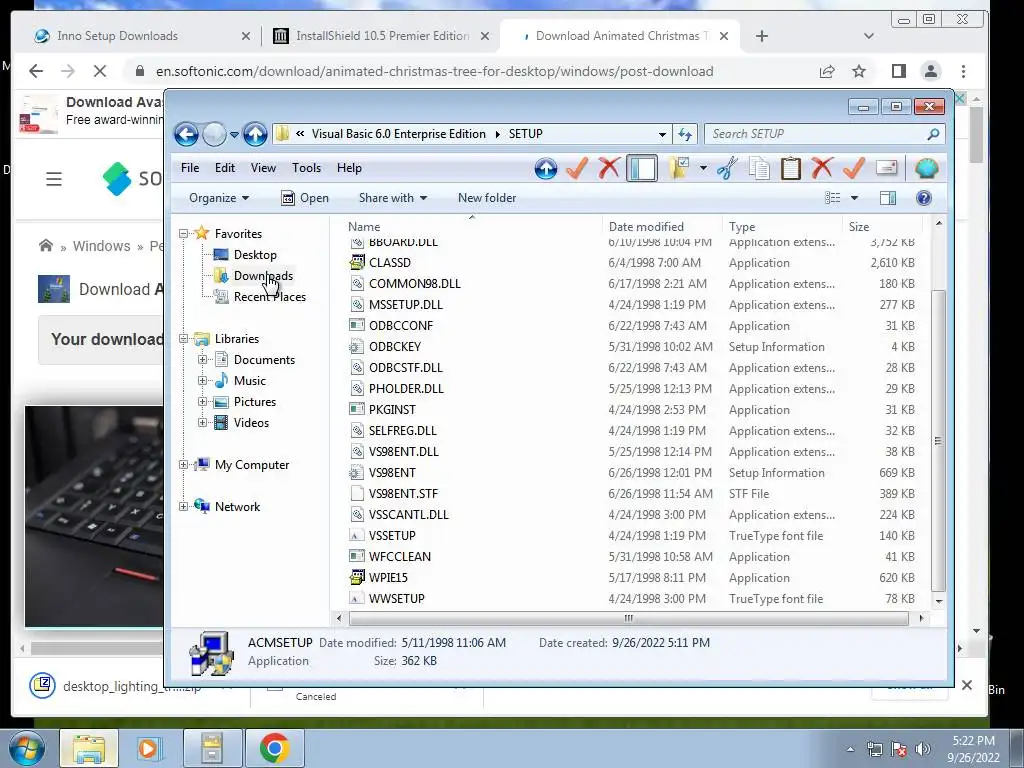Click the blue Up arrow in Classic Shell toolbar

(x=546, y=168)
